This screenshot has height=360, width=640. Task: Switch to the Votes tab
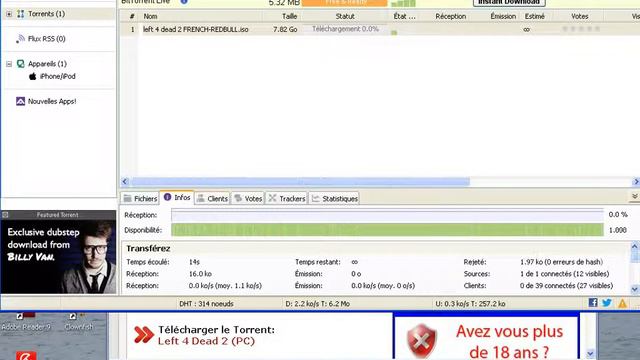248,198
